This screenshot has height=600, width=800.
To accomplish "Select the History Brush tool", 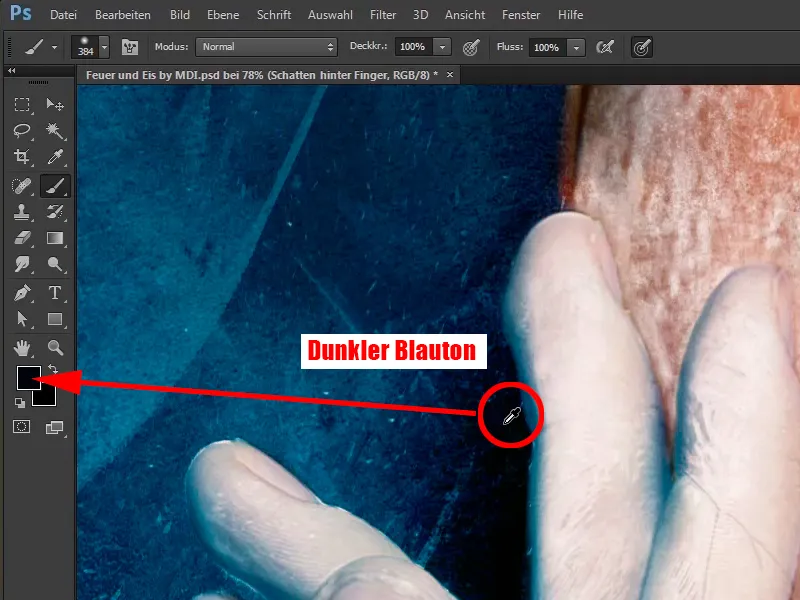I will point(55,212).
